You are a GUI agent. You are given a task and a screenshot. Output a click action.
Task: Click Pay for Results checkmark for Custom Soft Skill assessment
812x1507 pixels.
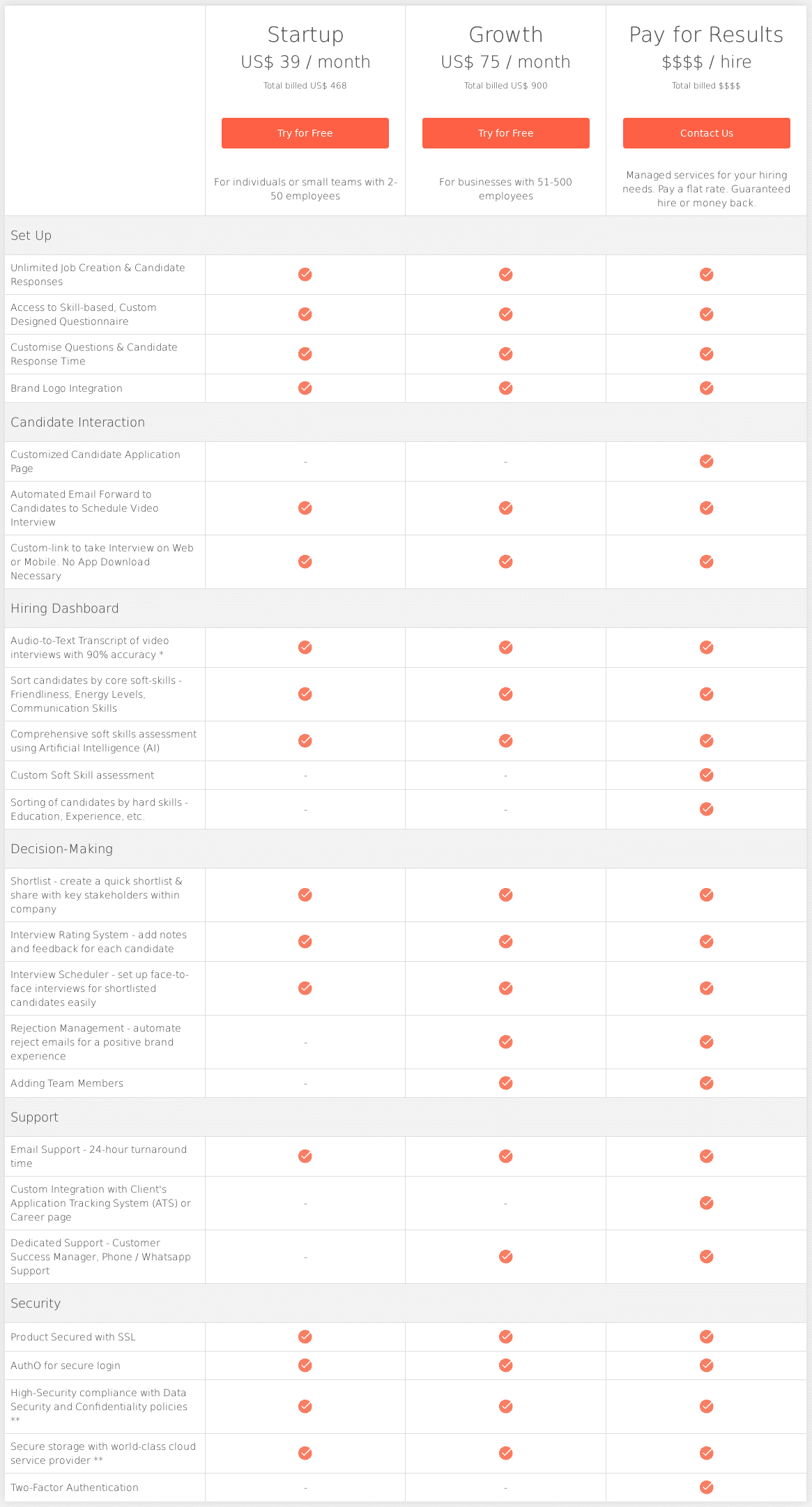[706, 774]
